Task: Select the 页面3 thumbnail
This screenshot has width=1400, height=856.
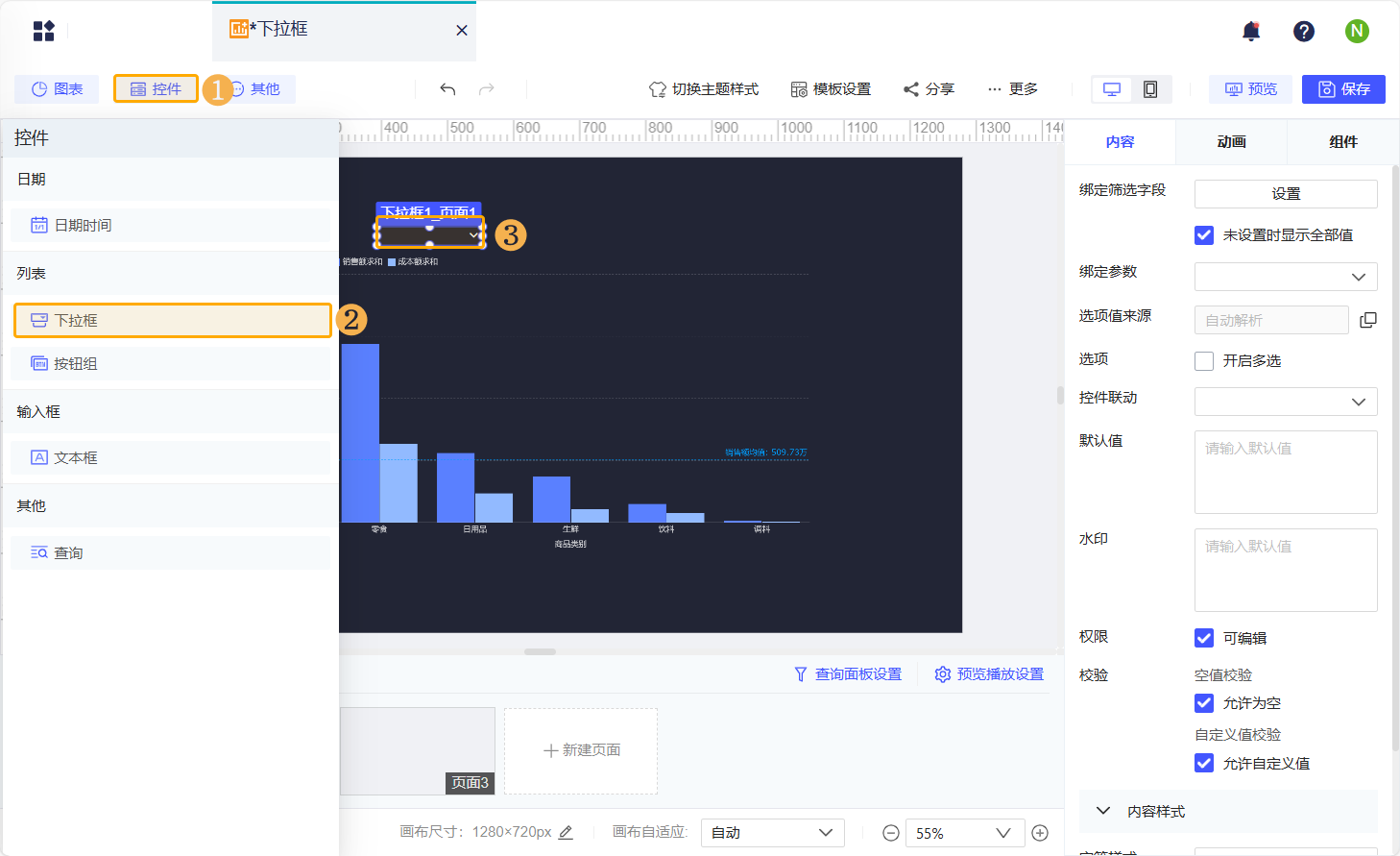Action: (417, 751)
